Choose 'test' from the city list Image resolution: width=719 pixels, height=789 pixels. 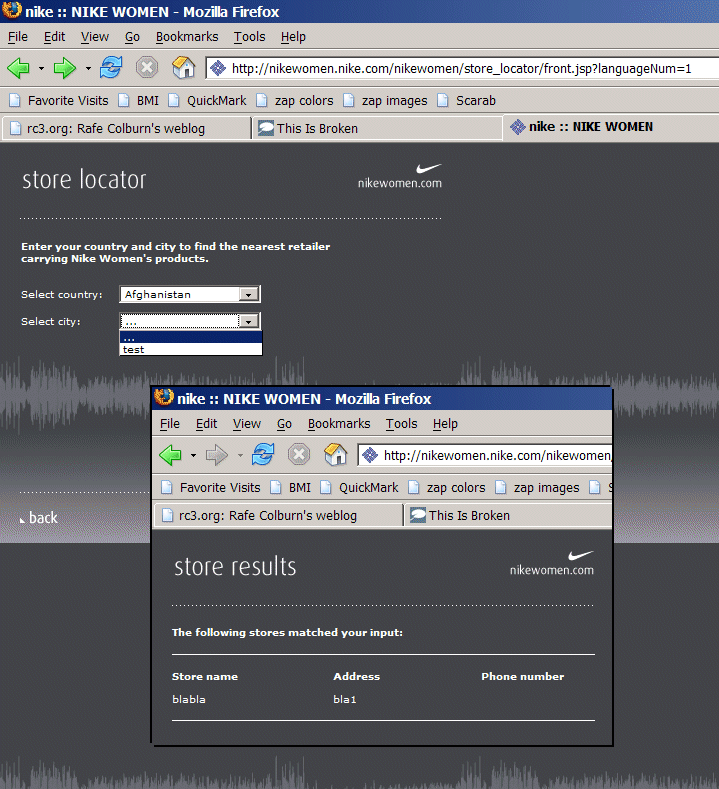point(191,350)
